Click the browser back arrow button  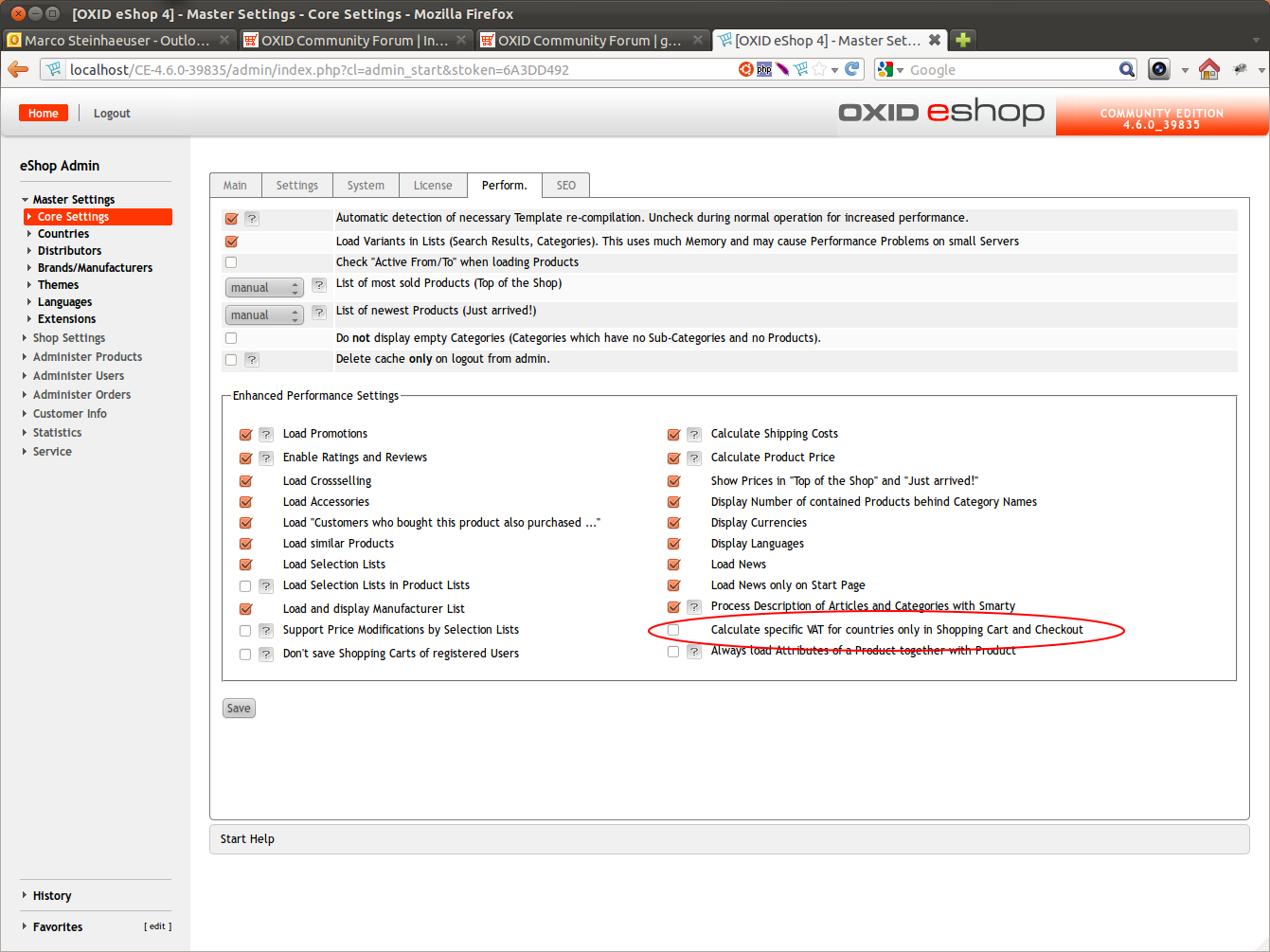pyautogui.click(x=18, y=69)
